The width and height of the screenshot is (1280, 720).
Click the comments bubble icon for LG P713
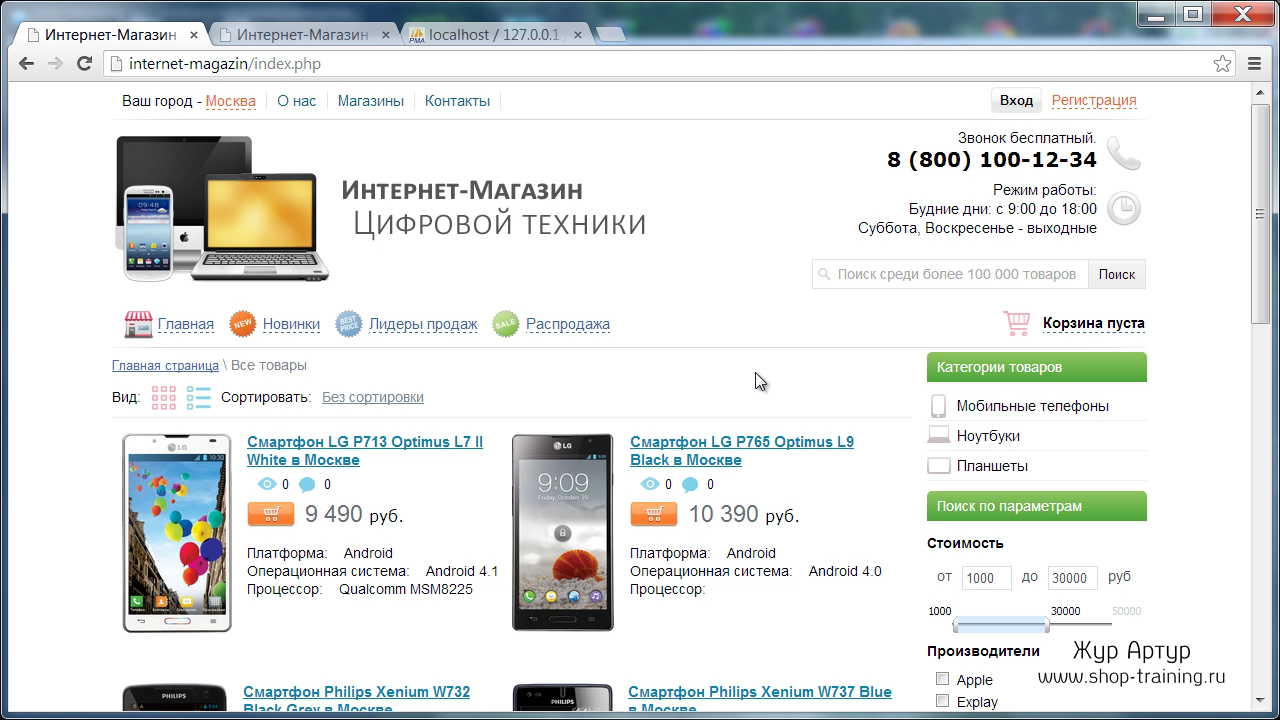click(307, 485)
